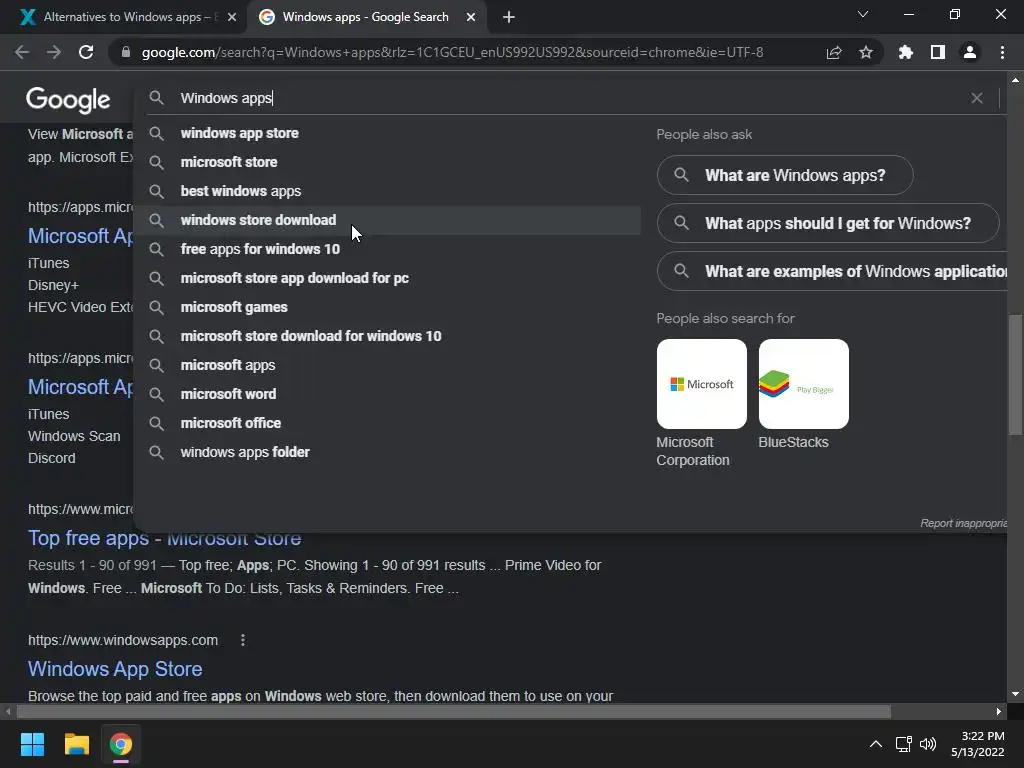This screenshot has width=1024, height=768.
Task: Close the Windows apps - Google Search tab
Action: coord(471,17)
